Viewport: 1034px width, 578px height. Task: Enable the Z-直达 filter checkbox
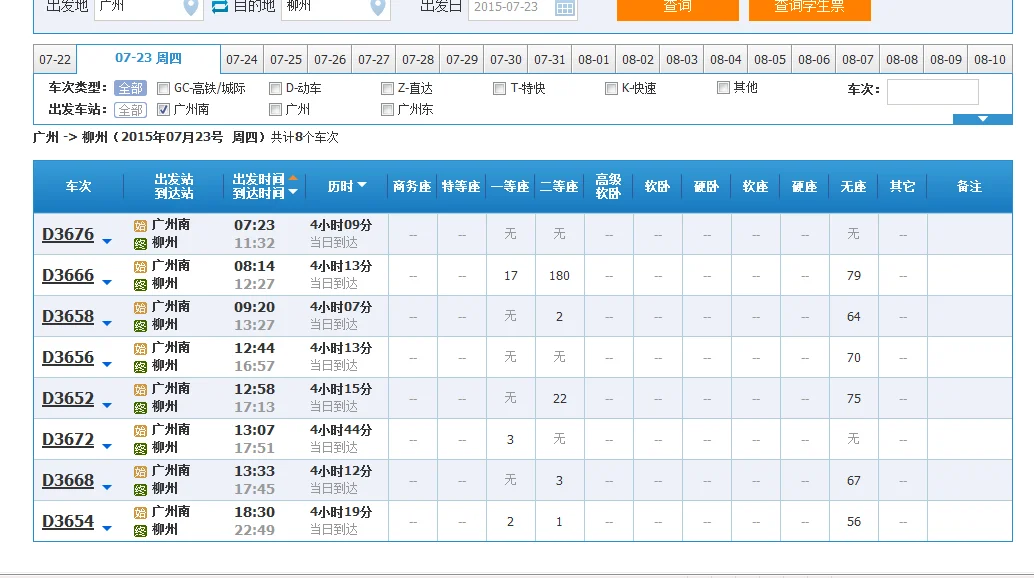pyautogui.click(x=386, y=88)
